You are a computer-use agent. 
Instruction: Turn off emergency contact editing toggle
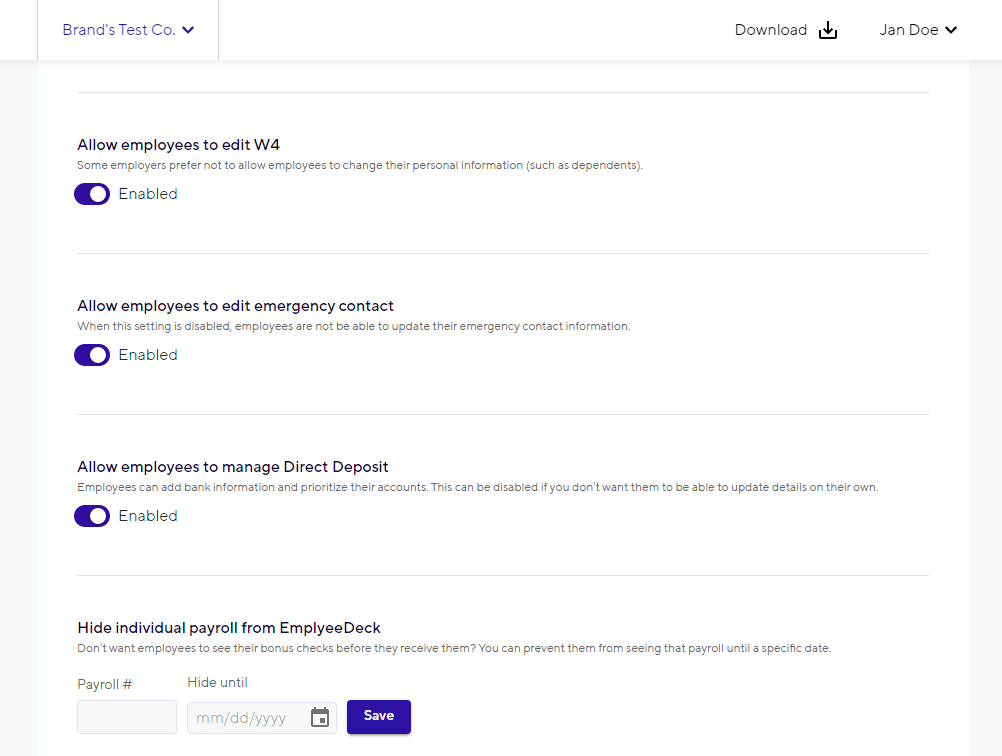tap(92, 355)
